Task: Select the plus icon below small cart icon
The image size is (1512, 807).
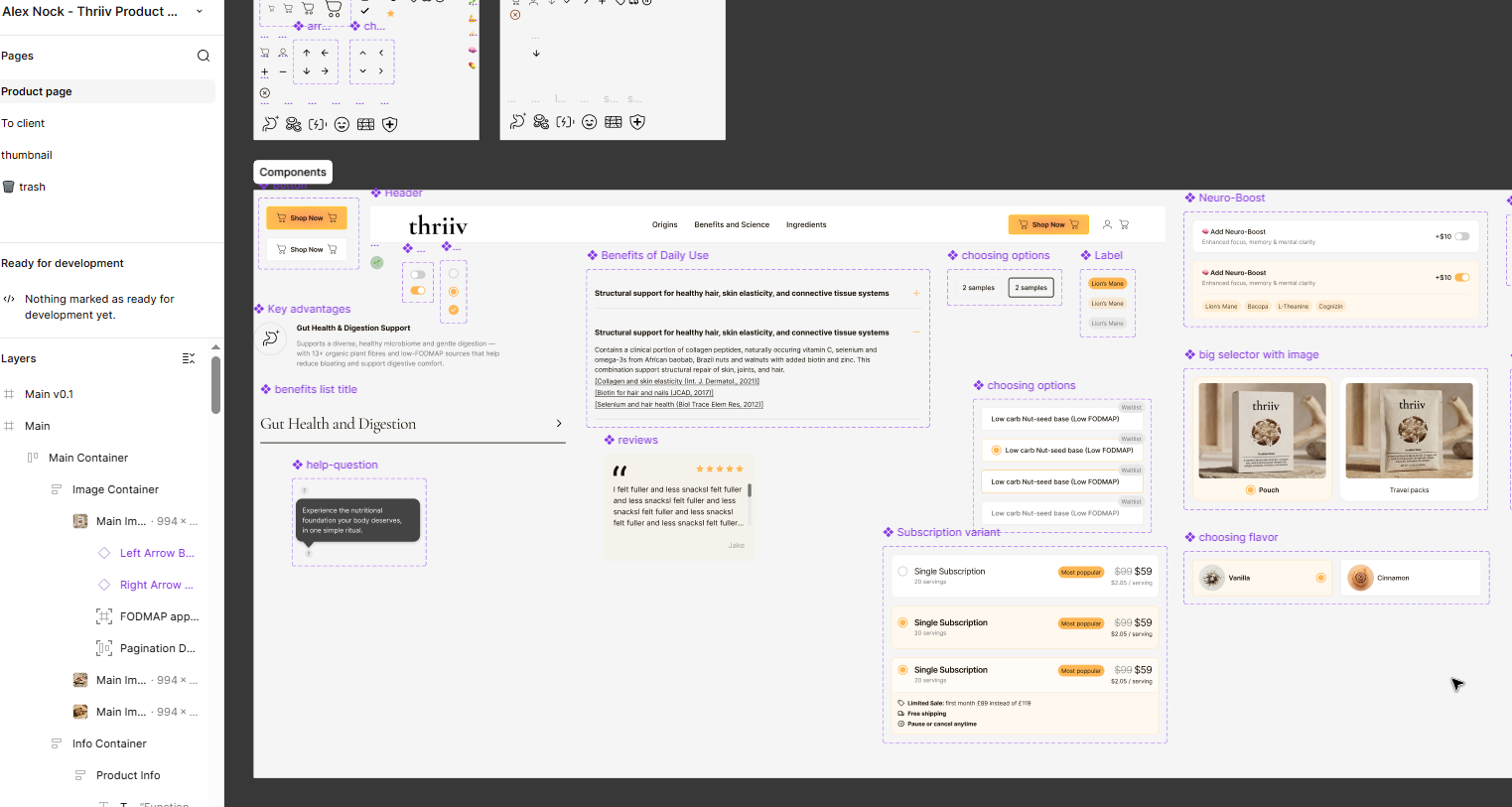Action: (265, 71)
